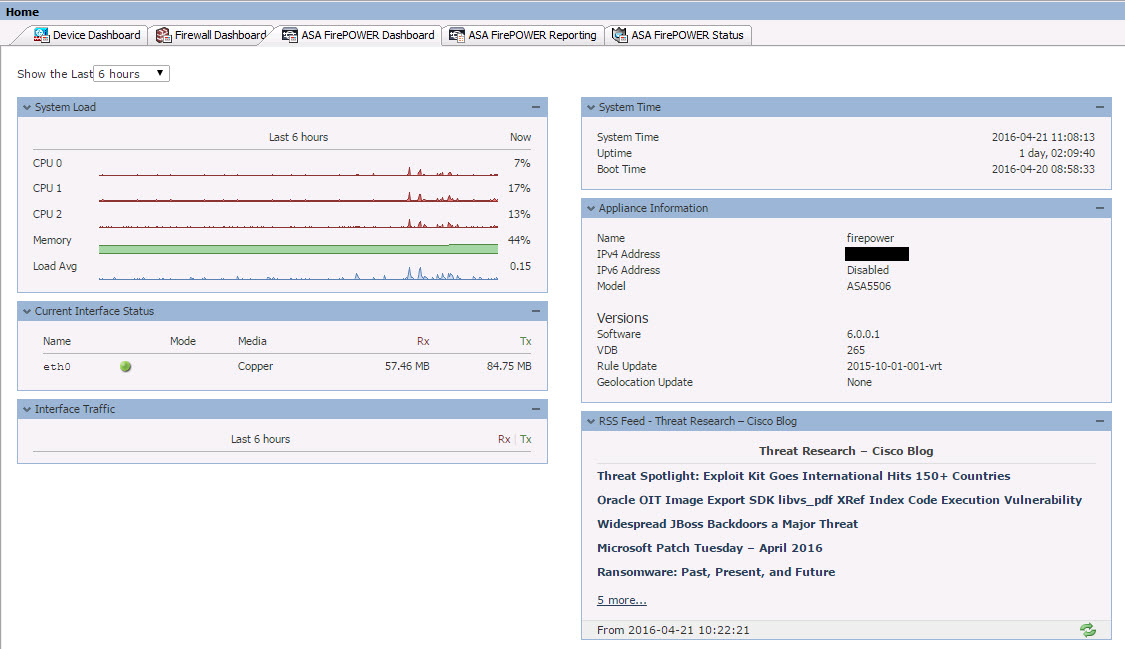Open the Show the Last time dropdown

click(x=131, y=73)
